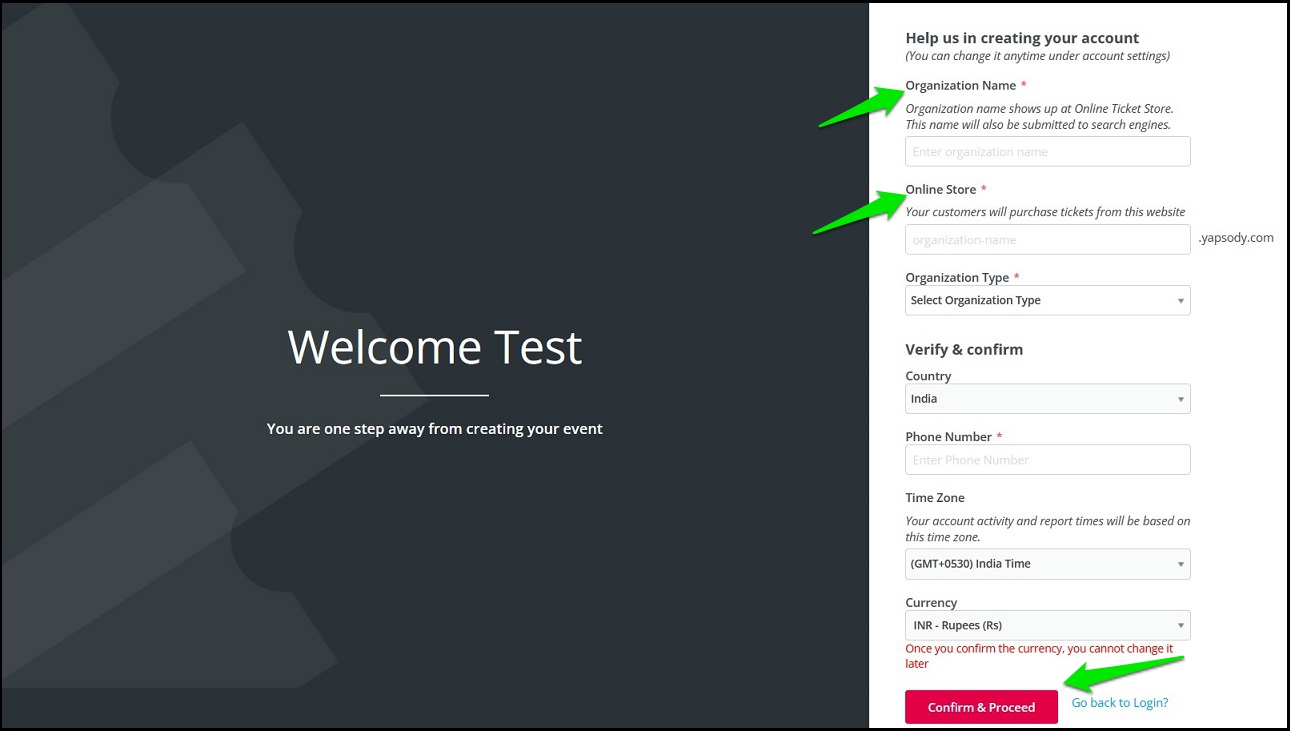
Task: Expand the INR - Rupees (Rs) currency dropdown
Action: [1047, 626]
